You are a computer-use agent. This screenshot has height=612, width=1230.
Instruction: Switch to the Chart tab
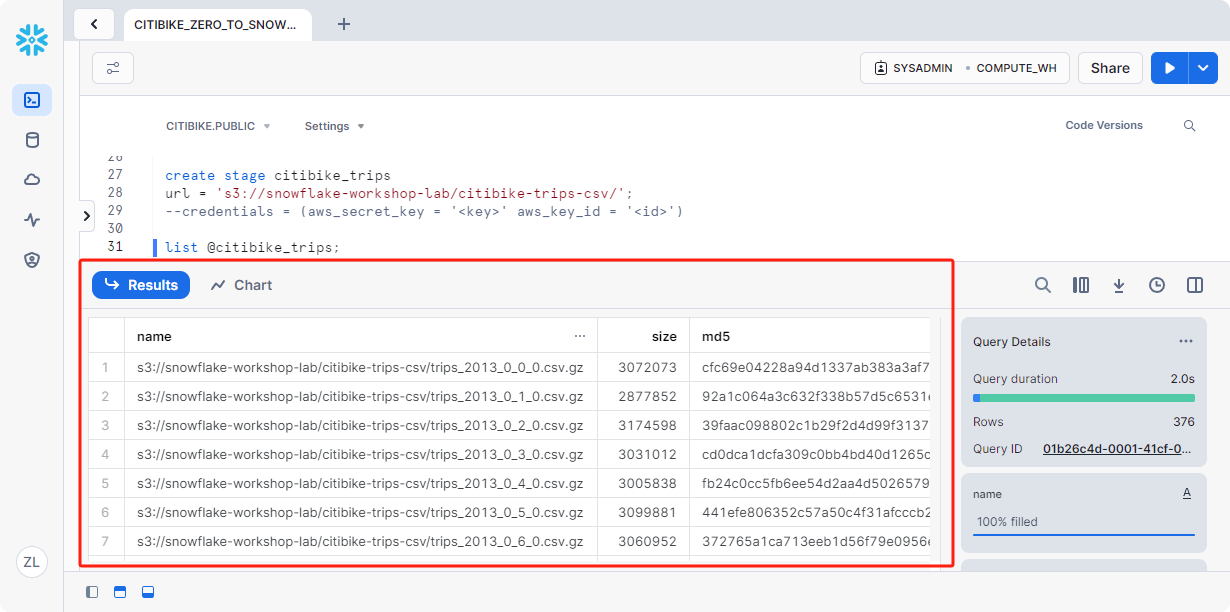click(241, 285)
